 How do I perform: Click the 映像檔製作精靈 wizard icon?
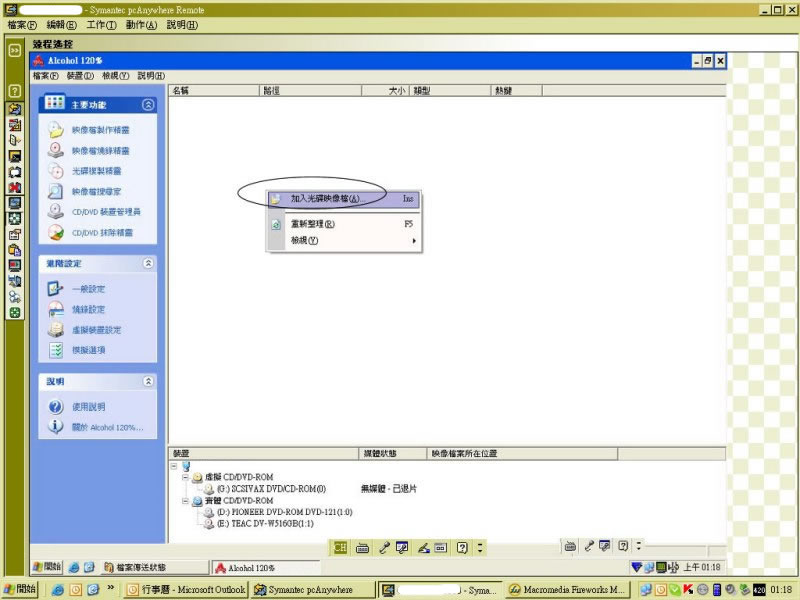[56, 130]
